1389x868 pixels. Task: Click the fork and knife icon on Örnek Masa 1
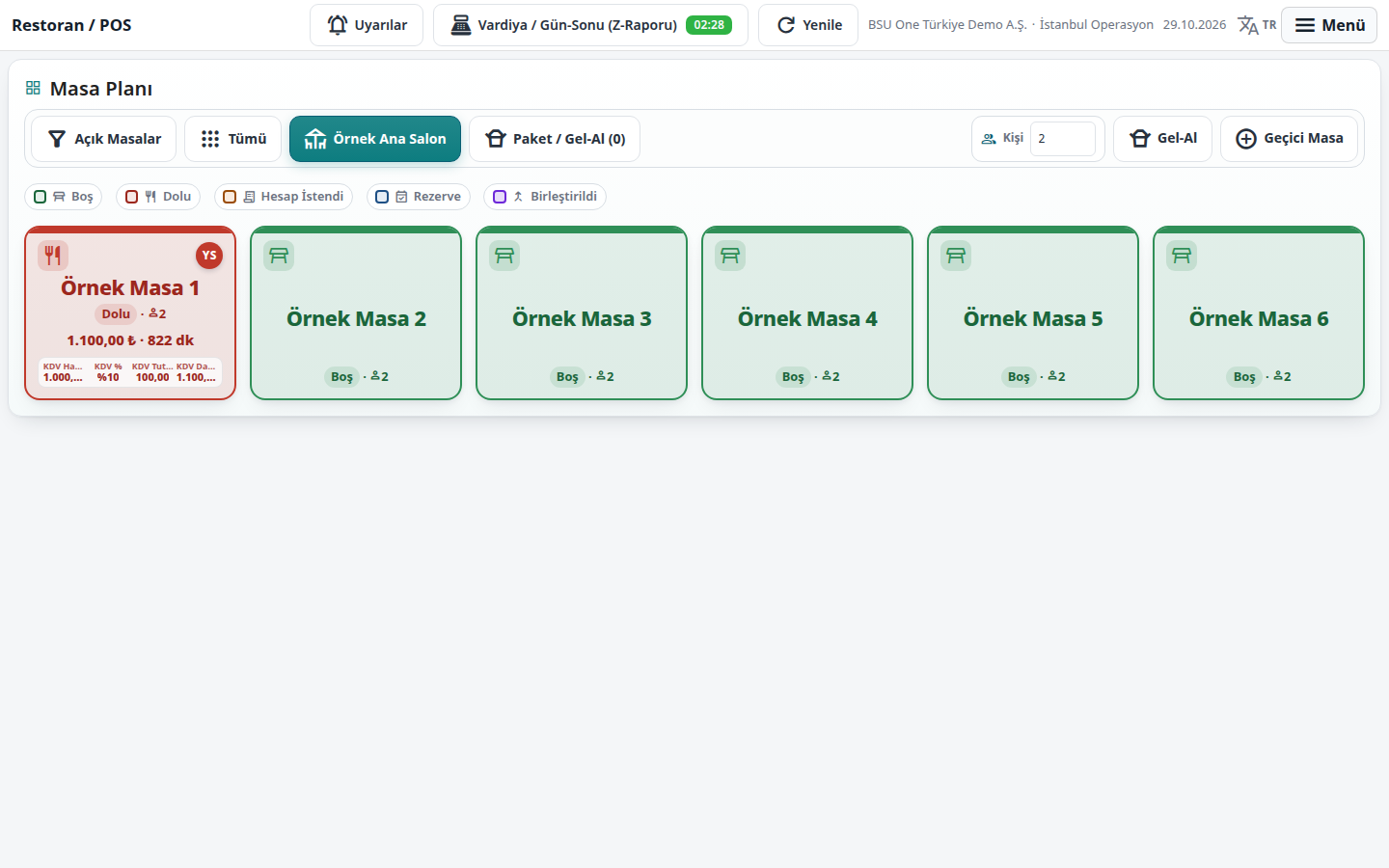coord(53,256)
